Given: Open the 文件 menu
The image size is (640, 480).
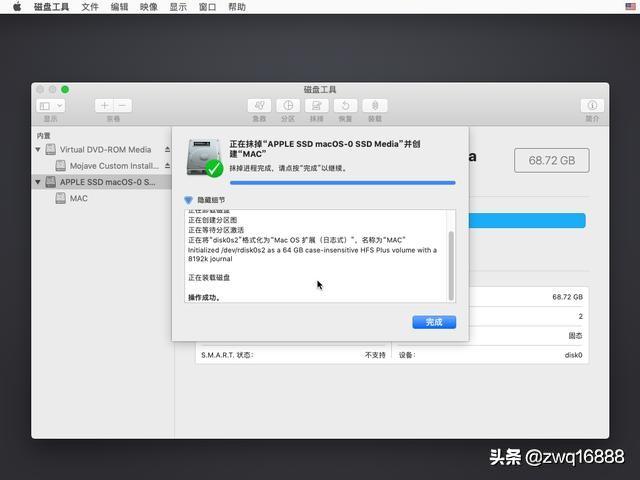Looking at the screenshot, I should 90,7.
